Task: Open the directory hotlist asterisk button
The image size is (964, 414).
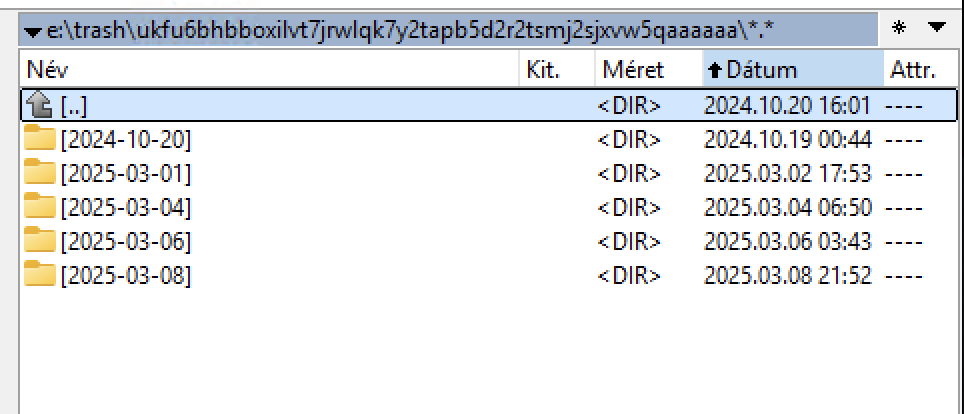Action: pyautogui.click(x=900, y=27)
